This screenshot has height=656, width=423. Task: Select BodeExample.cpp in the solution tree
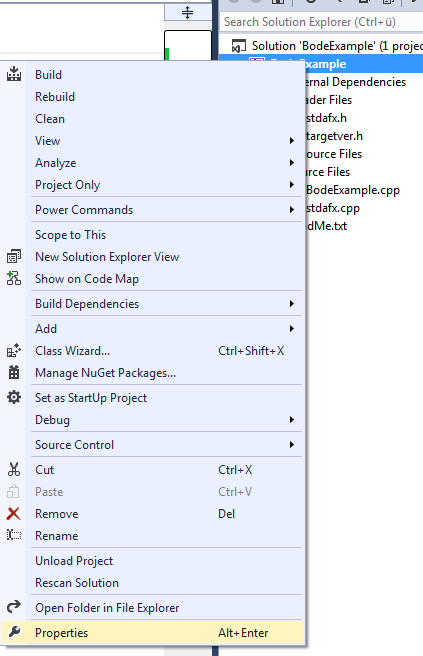pyautogui.click(x=353, y=190)
